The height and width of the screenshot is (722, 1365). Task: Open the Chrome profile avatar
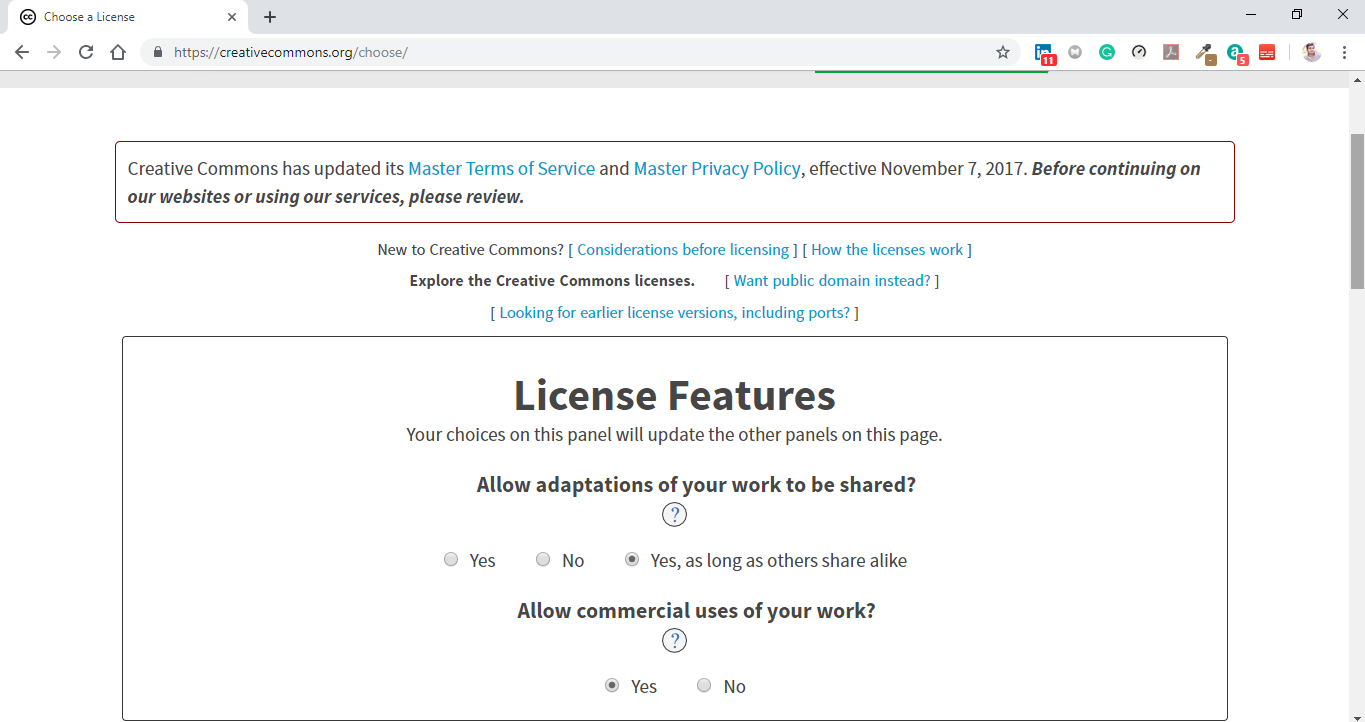pyautogui.click(x=1312, y=52)
